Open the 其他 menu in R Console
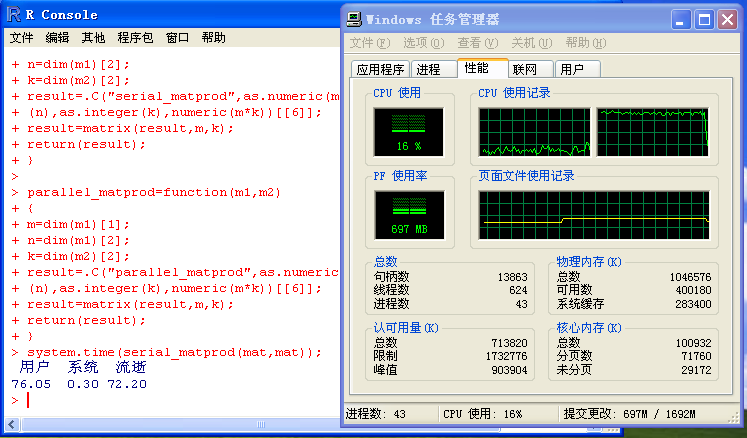Image resolution: width=747 pixels, height=438 pixels. coord(93,38)
